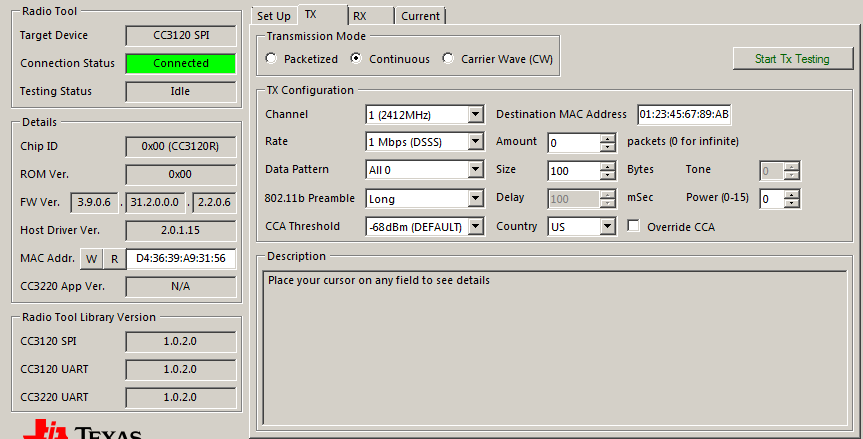Select Carrier Wave (CW) mode

point(498,59)
